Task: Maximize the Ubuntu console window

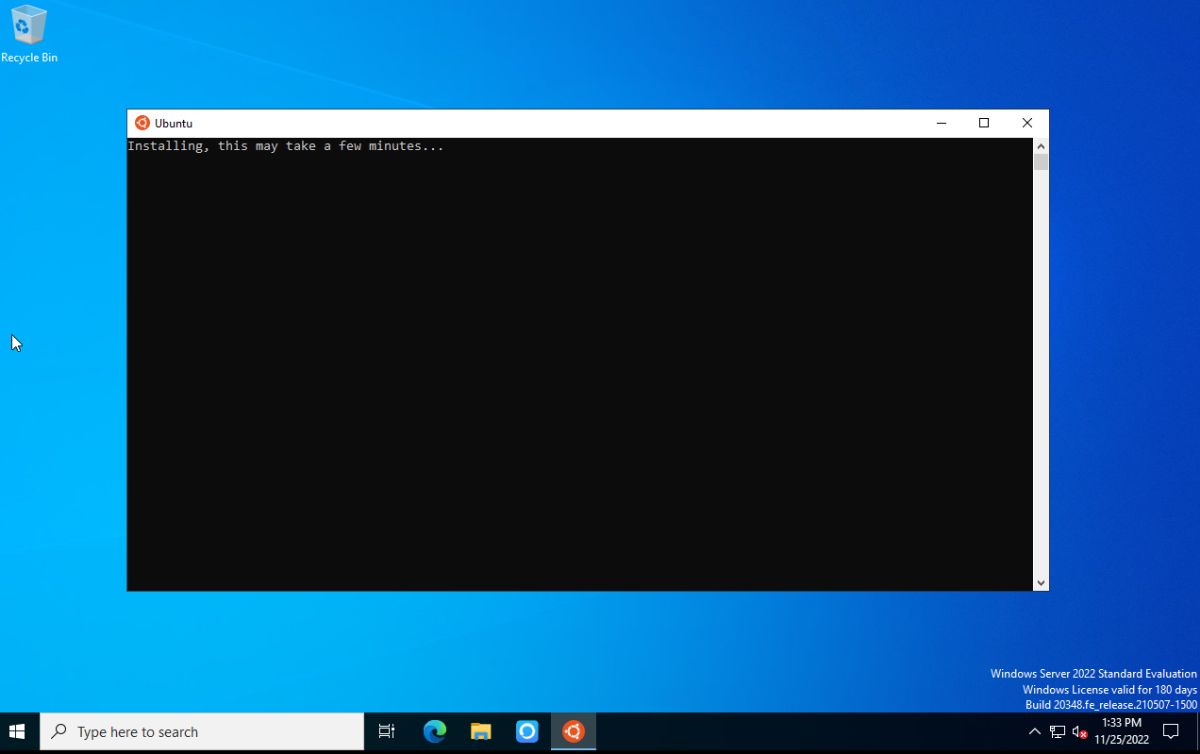Action: click(x=983, y=122)
